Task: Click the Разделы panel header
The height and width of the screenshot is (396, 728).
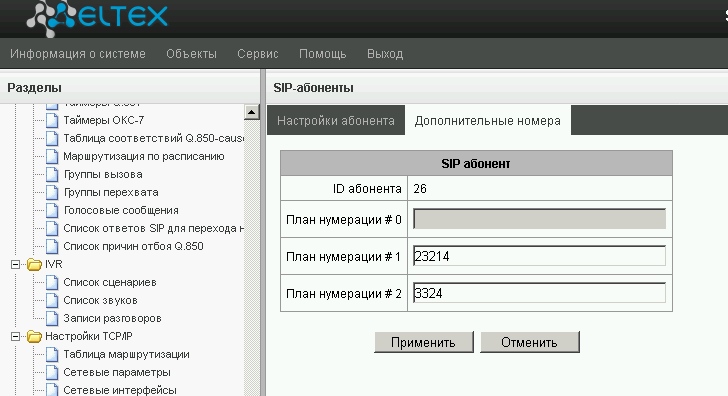Action: tap(34, 88)
